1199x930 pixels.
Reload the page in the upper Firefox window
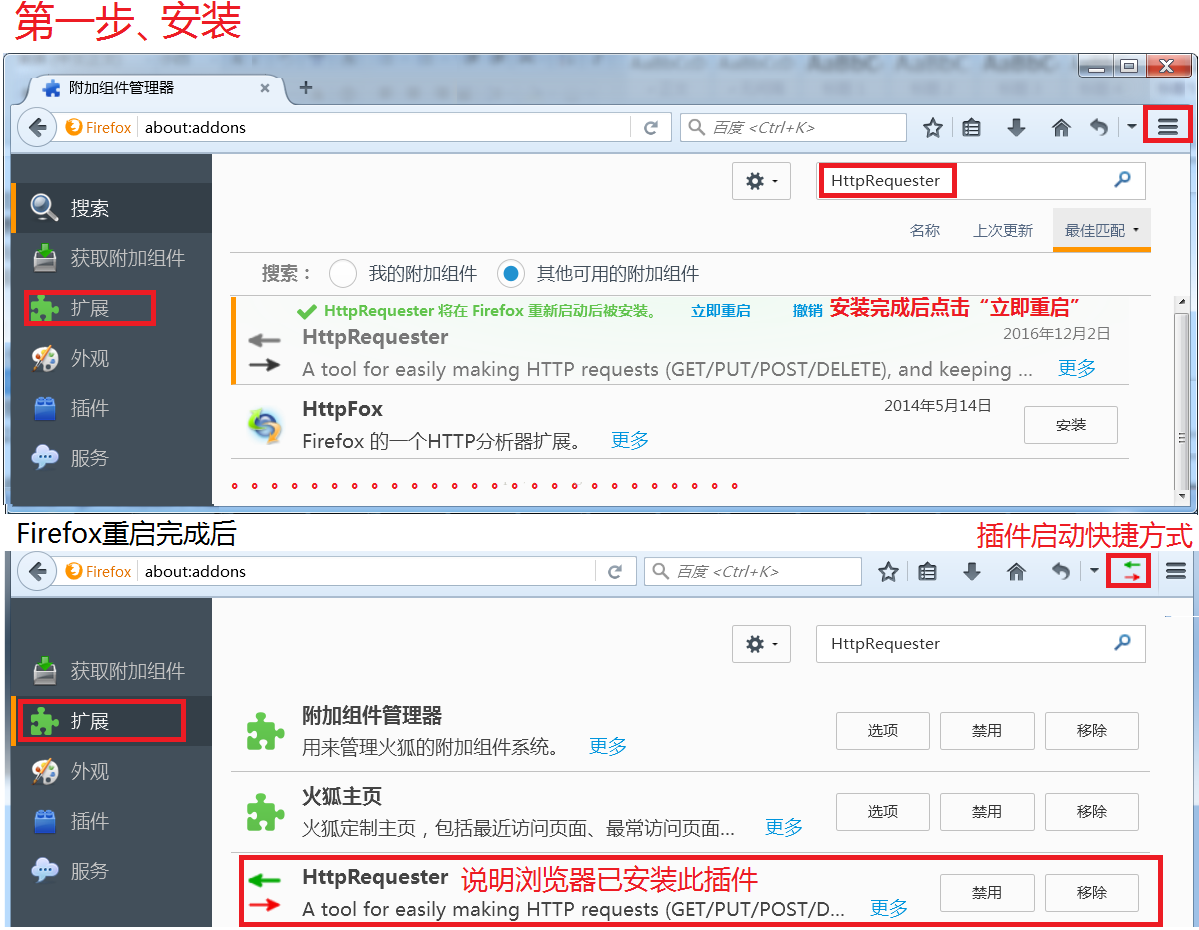pos(651,128)
